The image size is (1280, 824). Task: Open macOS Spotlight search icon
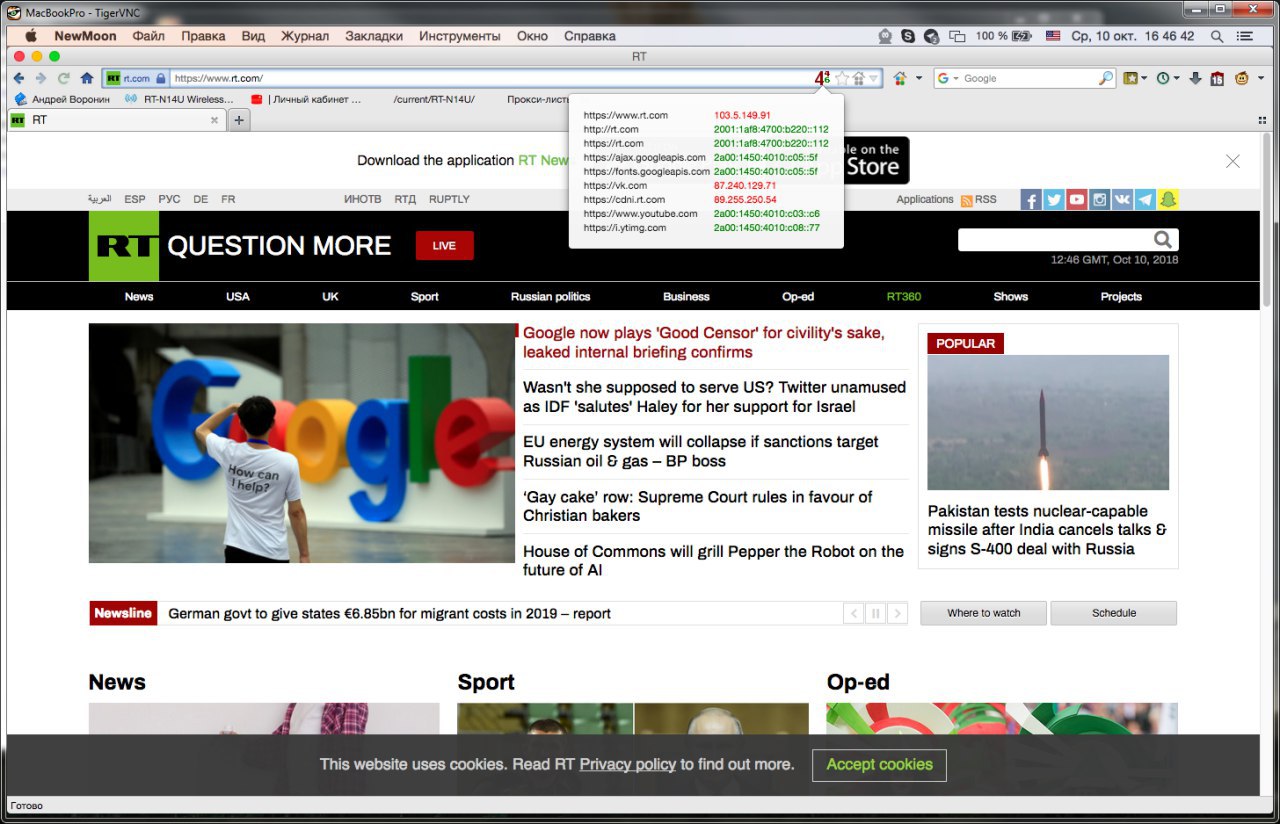coord(1217,36)
